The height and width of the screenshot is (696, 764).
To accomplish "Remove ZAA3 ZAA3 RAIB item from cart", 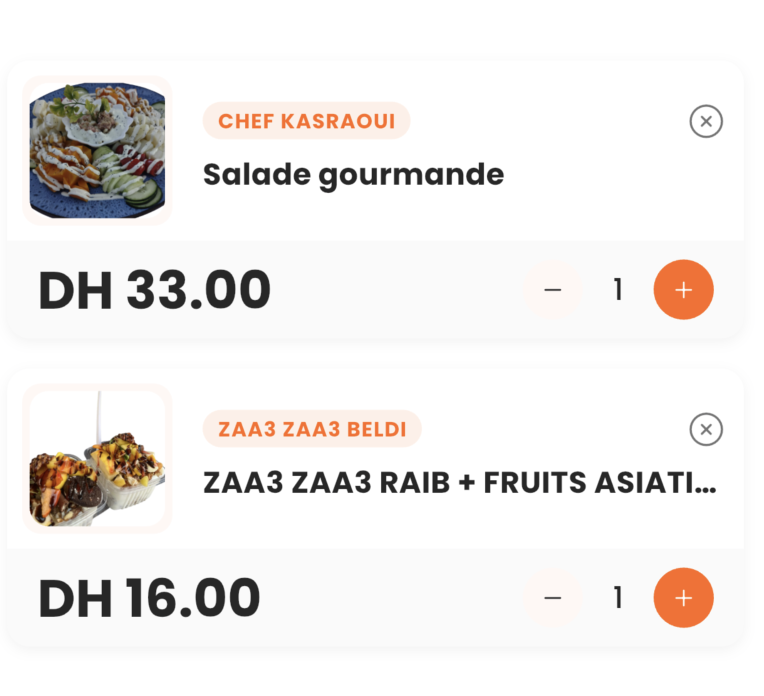I will pyautogui.click(x=706, y=430).
